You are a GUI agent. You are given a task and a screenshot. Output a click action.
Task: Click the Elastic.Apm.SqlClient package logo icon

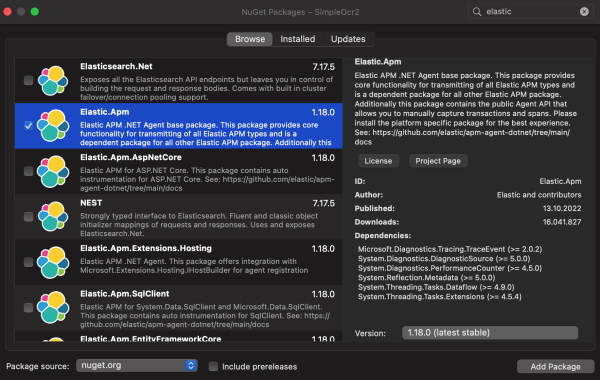coord(53,307)
